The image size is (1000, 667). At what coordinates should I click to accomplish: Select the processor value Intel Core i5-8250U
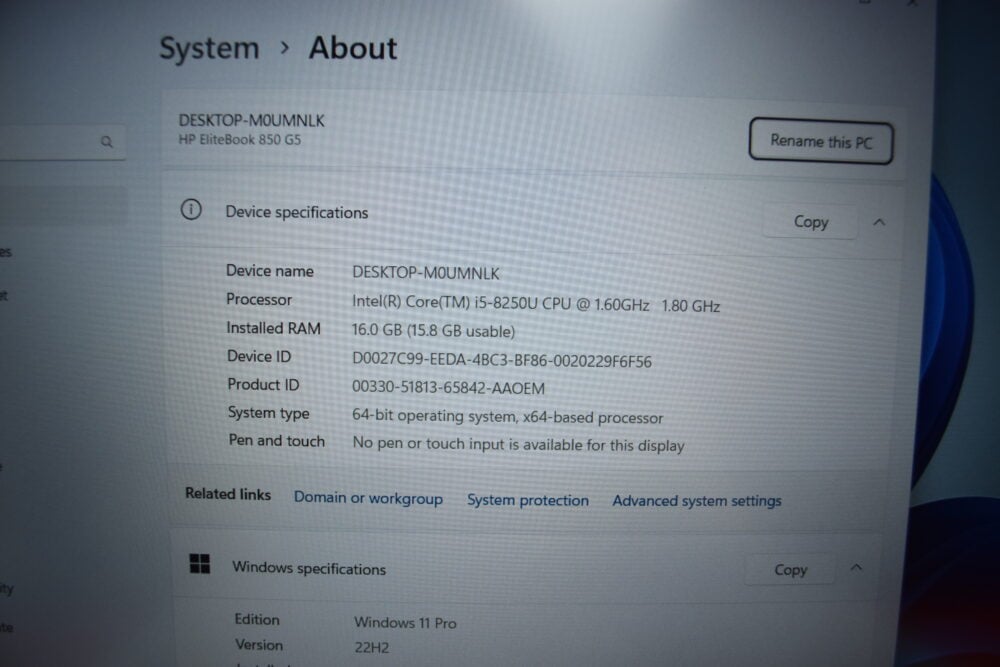[536, 304]
